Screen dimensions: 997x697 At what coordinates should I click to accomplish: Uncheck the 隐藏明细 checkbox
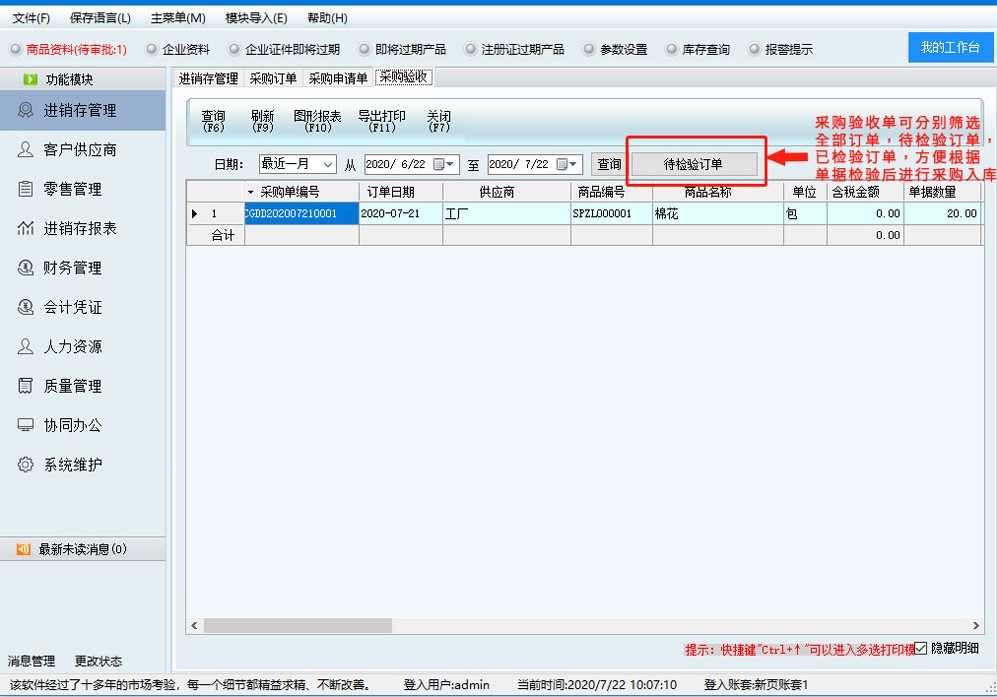click(921, 648)
